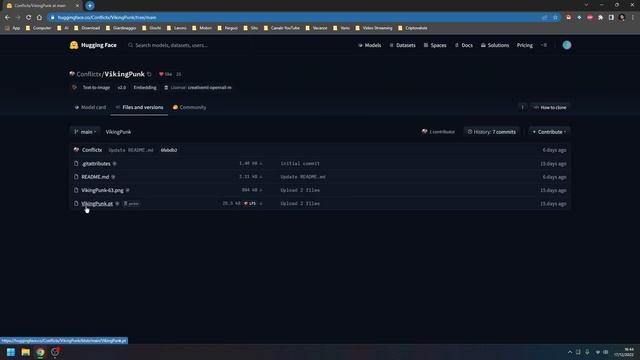Image resolution: width=640 pixels, height=360 pixels.
Task: Click the safety scan icon next to README.md
Action: [x=113, y=177]
